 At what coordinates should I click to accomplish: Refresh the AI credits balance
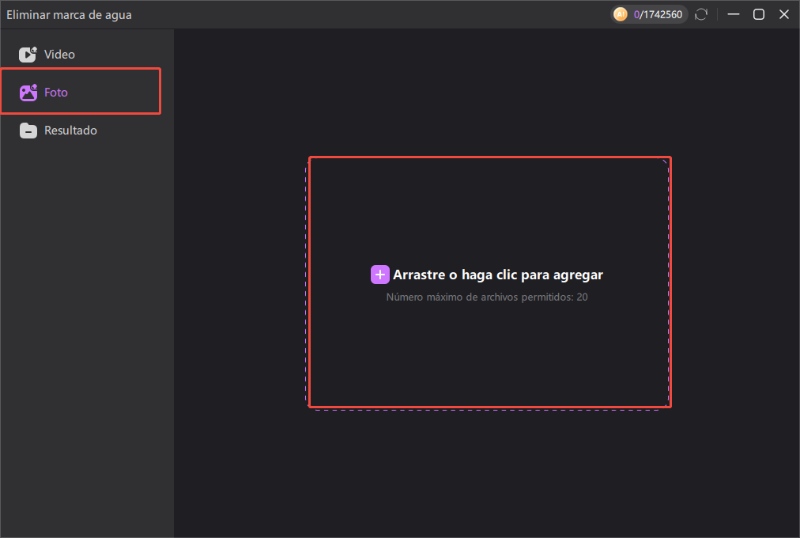click(702, 15)
